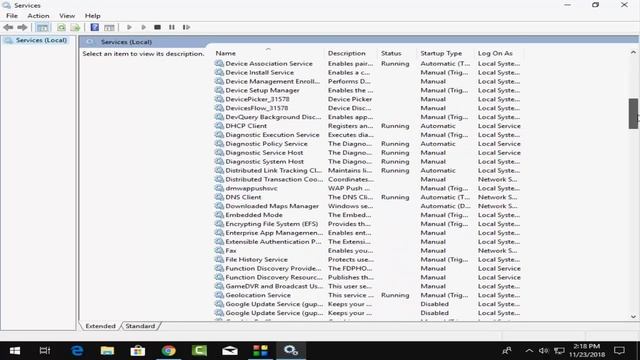640x360 pixels.
Task: Click the Export List toolbar icon
Action: (x=75, y=27)
